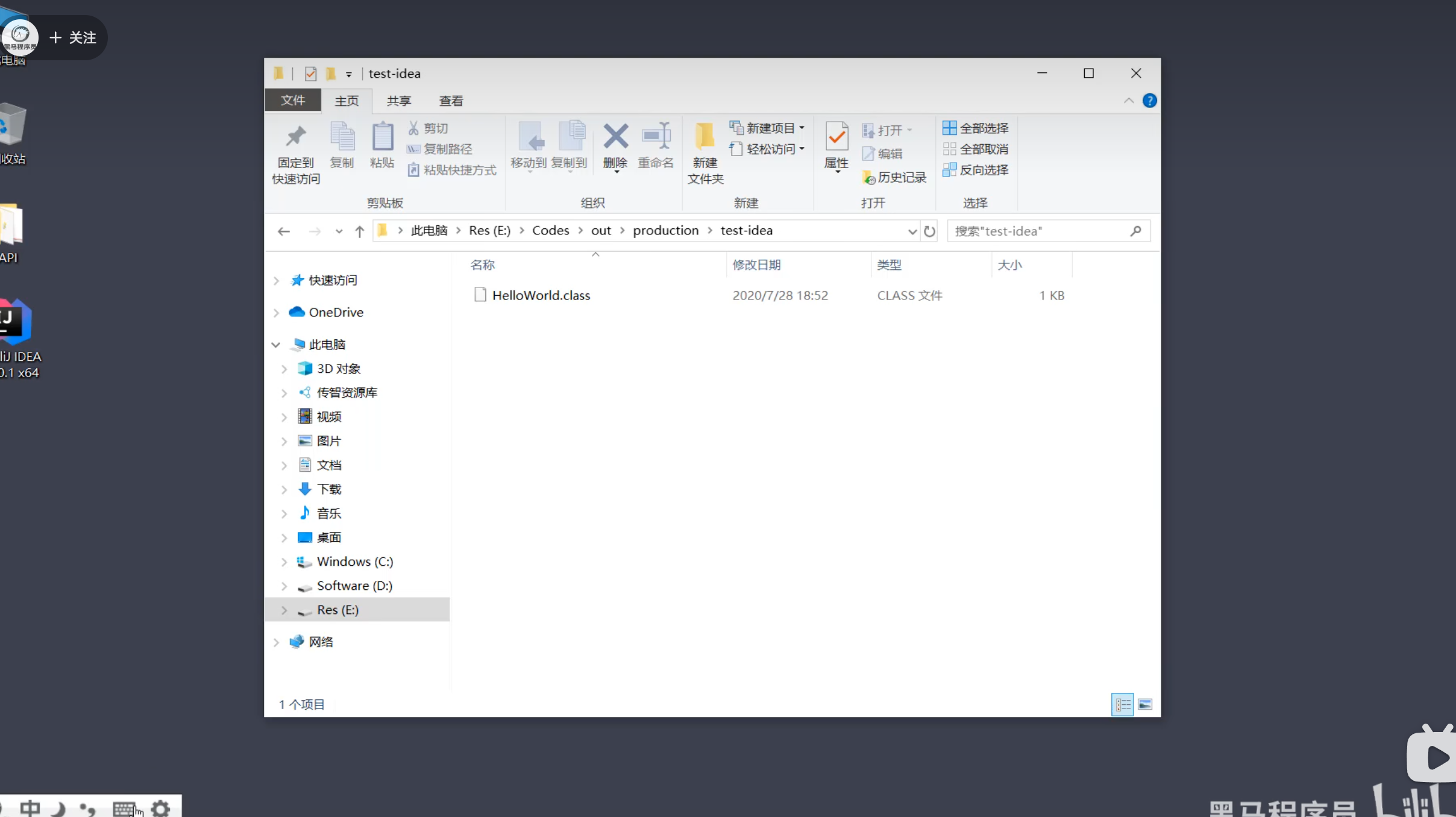Click the Codes breadcrumb in address path
The image size is (1456, 817).
pos(550,231)
